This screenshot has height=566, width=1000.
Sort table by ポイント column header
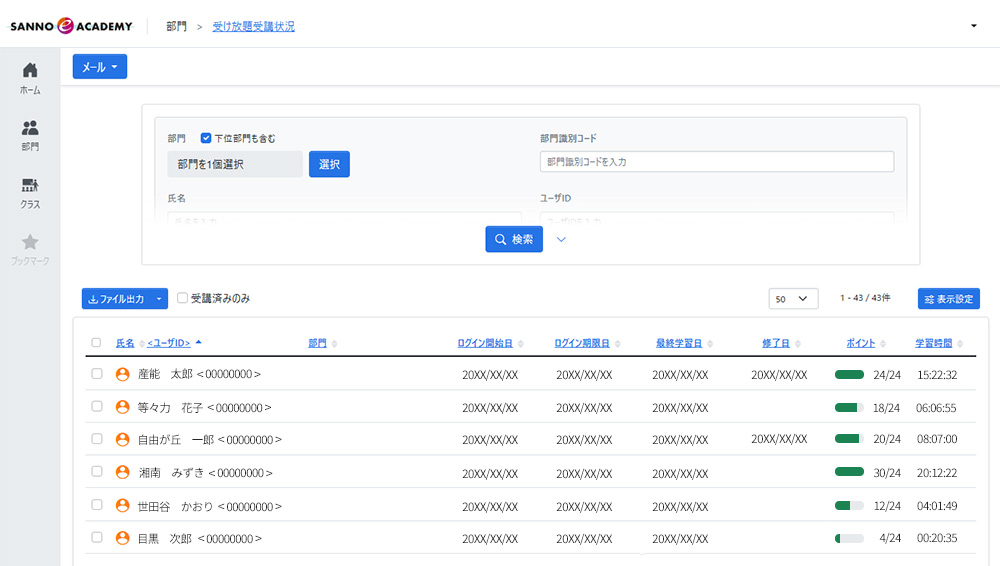(x=860, y=343)
